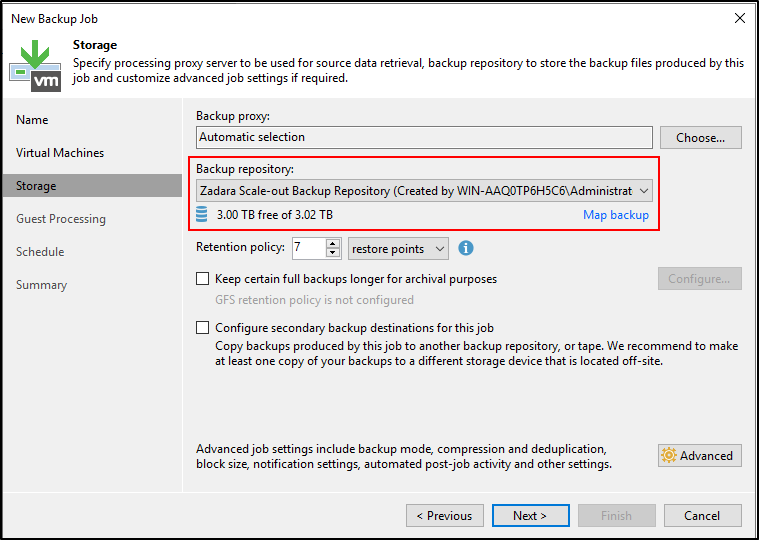The image size is (759, 540).
Task: Click the blue retention policy info icon
Action: [x=466, y=249]
